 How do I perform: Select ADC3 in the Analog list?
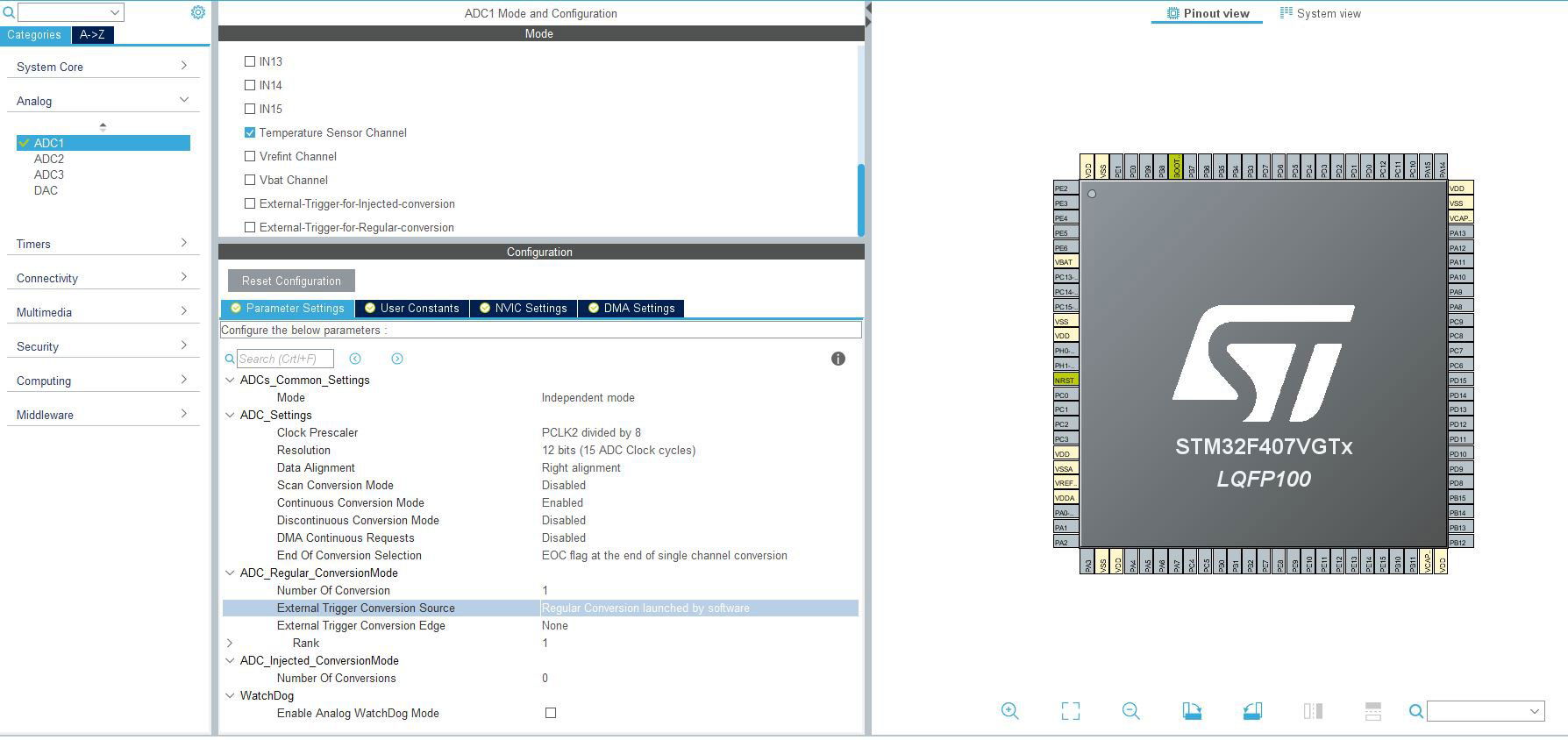49,174
